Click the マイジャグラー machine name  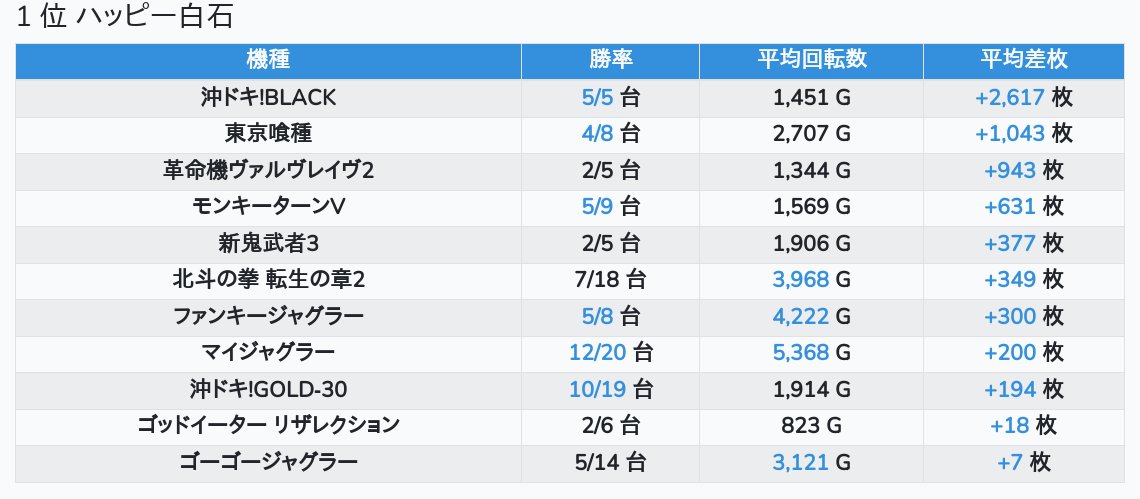point(268,352)
